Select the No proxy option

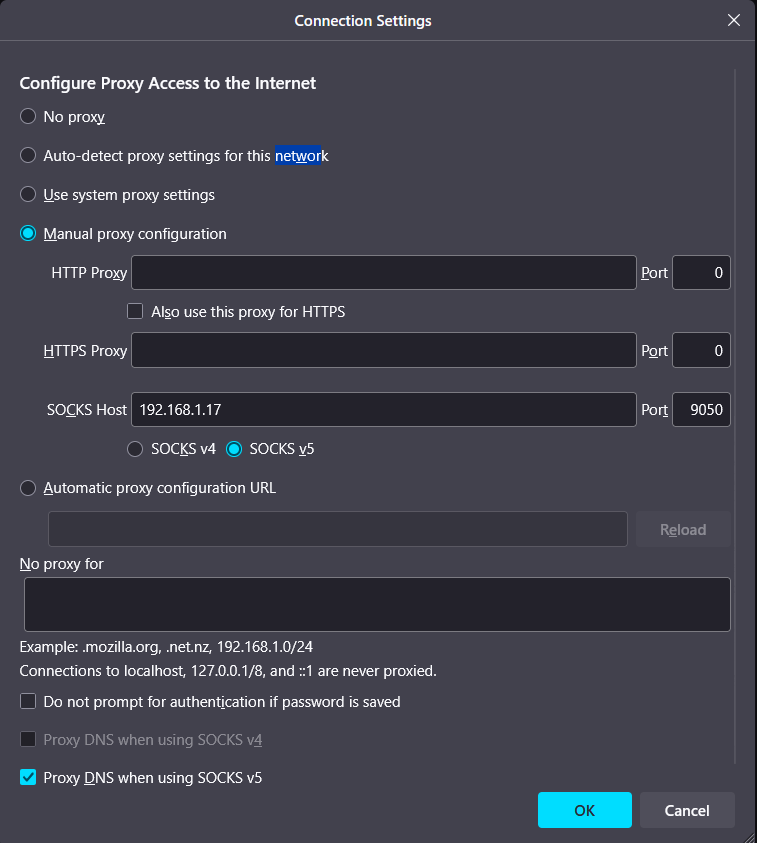[28, 117]
